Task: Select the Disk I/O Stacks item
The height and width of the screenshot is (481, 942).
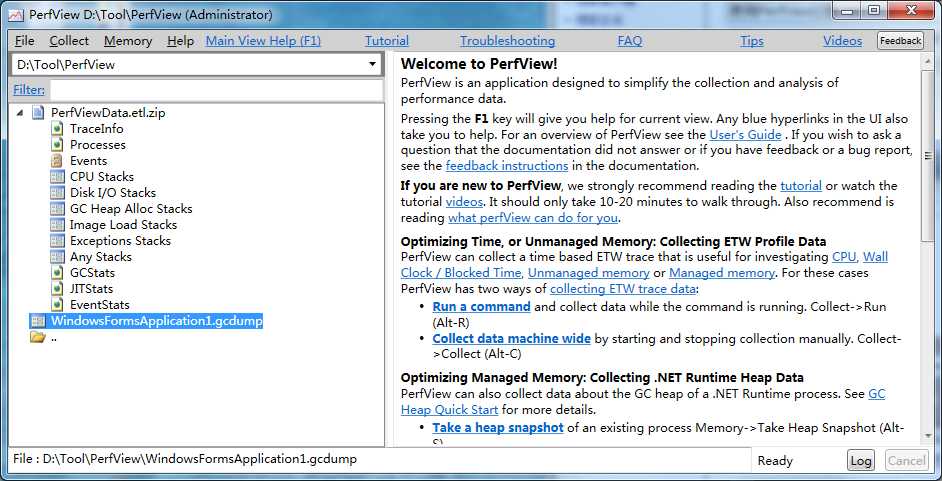Action: [x=113, y=193]
